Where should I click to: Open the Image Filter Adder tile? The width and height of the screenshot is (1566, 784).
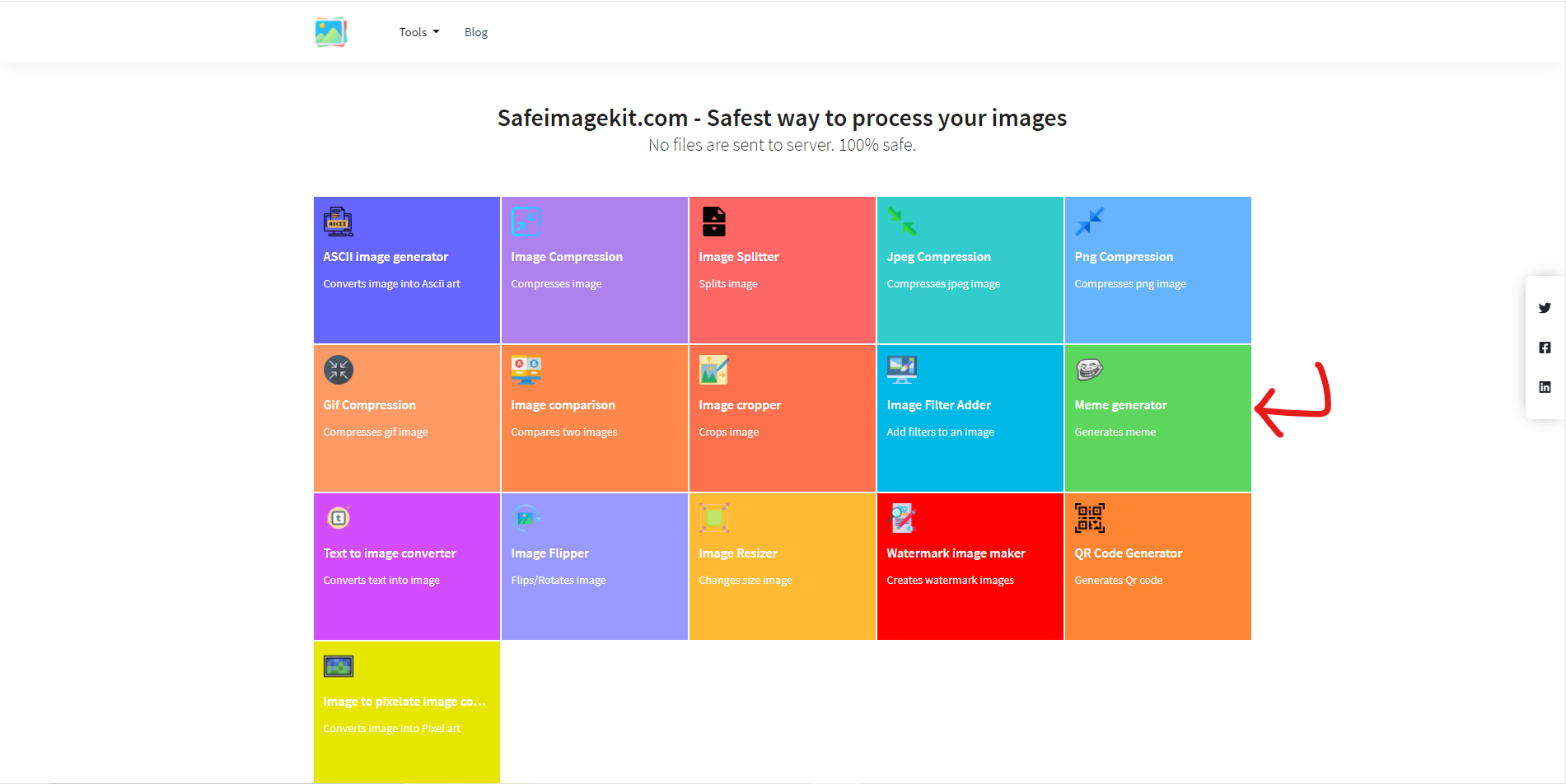[x=970, y=418]
